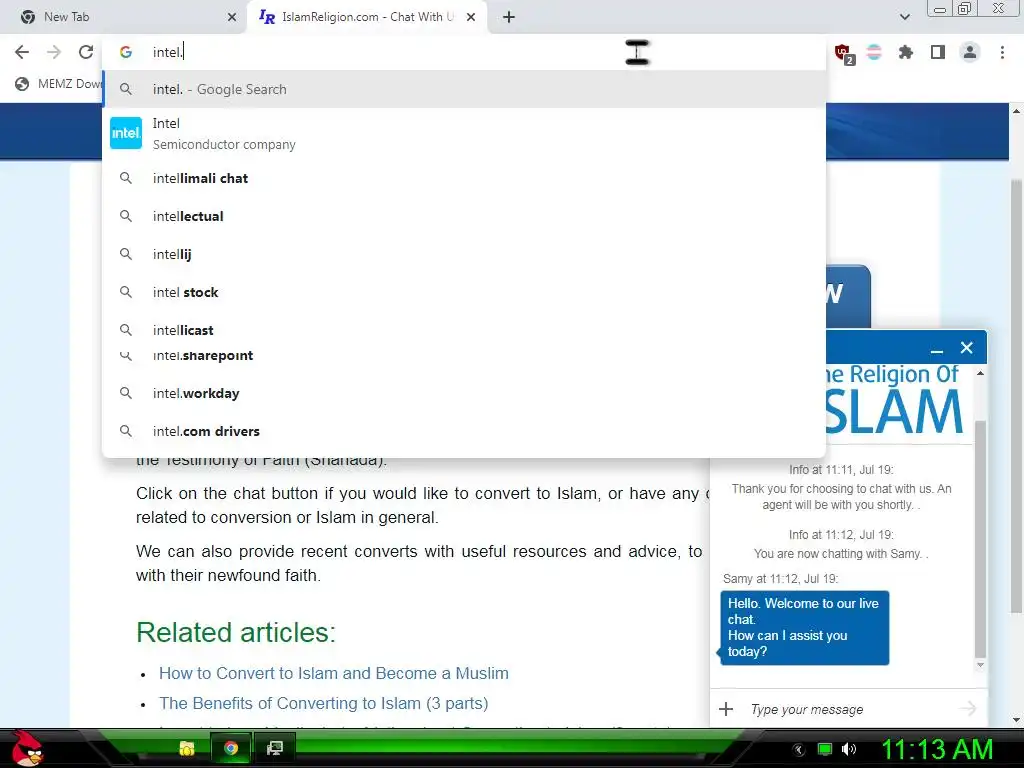
Task: Minimize the live chat widget
Action: 937,349
